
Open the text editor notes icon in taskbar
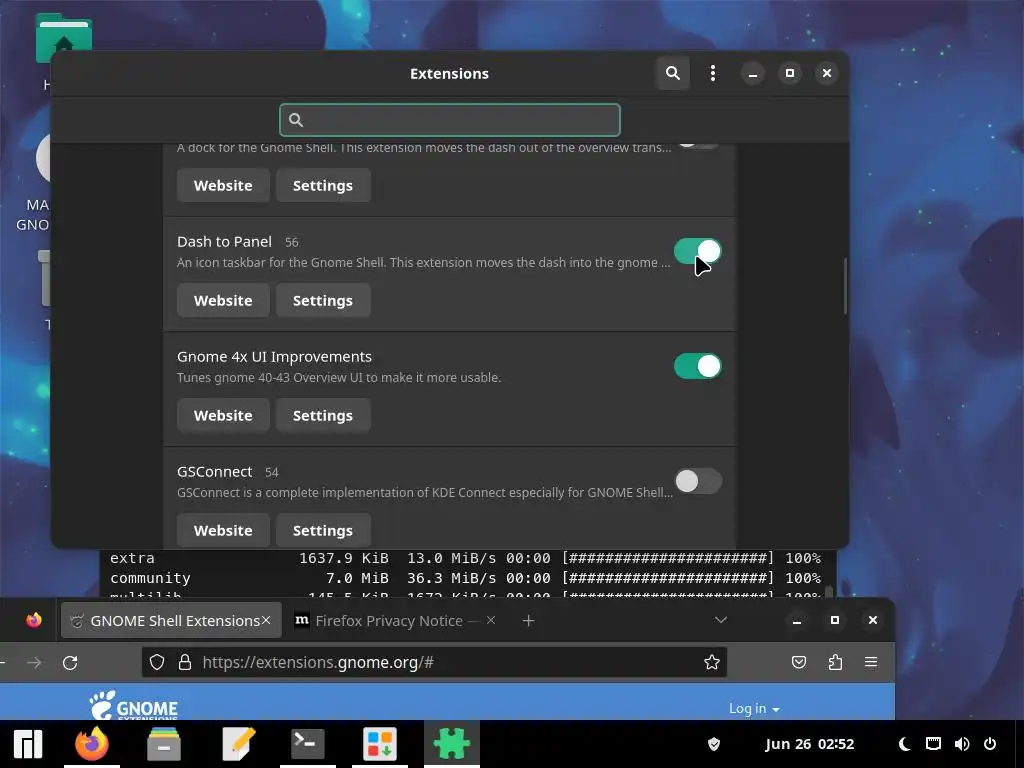[238, 744]
